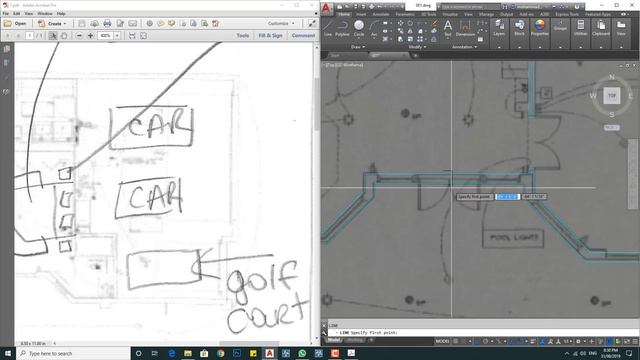Add a new drawing tab with plus
The height and width of the screenshot is (360, 640).
tap(416, 56)
